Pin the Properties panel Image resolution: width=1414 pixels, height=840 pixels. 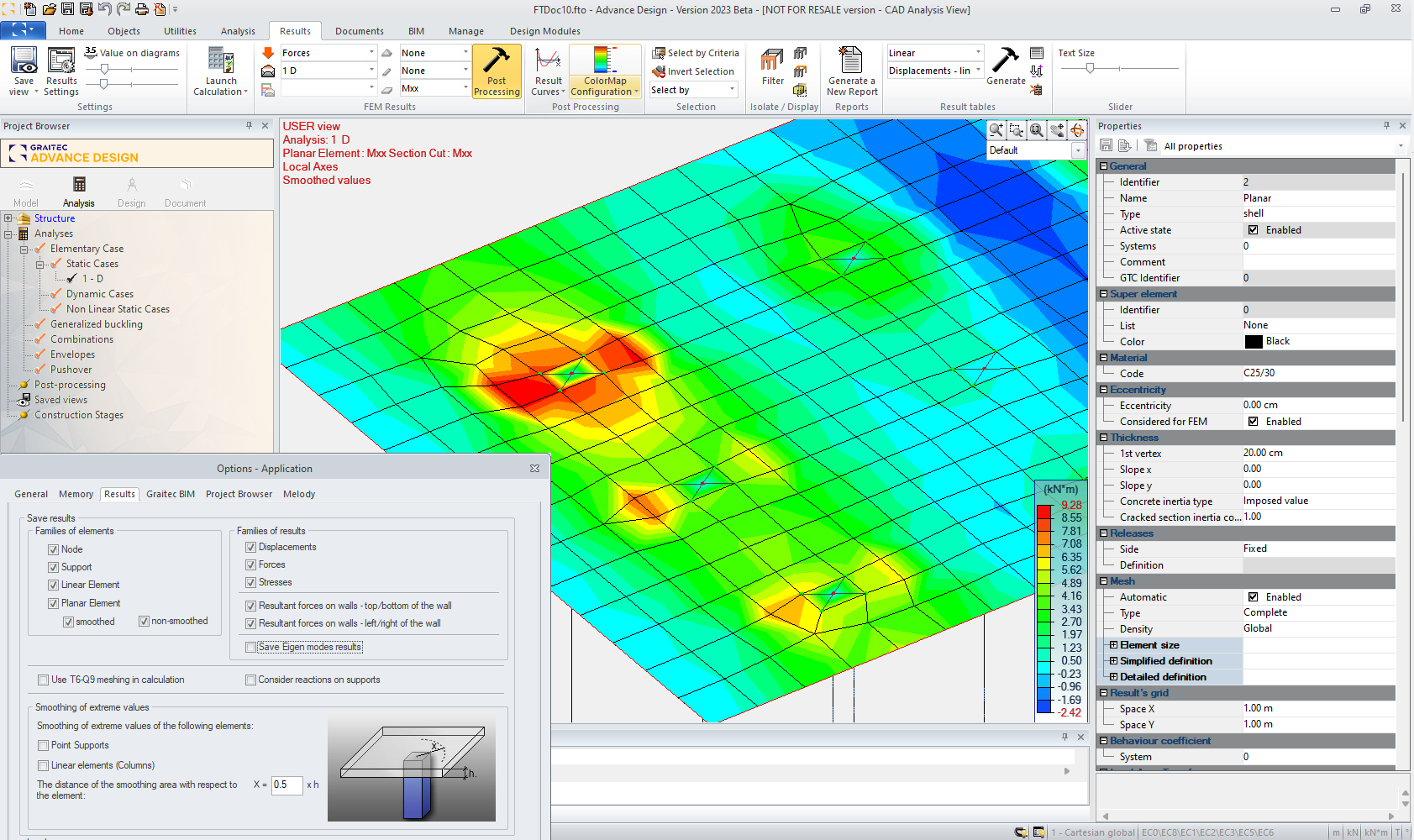(x=1386, y=126)
